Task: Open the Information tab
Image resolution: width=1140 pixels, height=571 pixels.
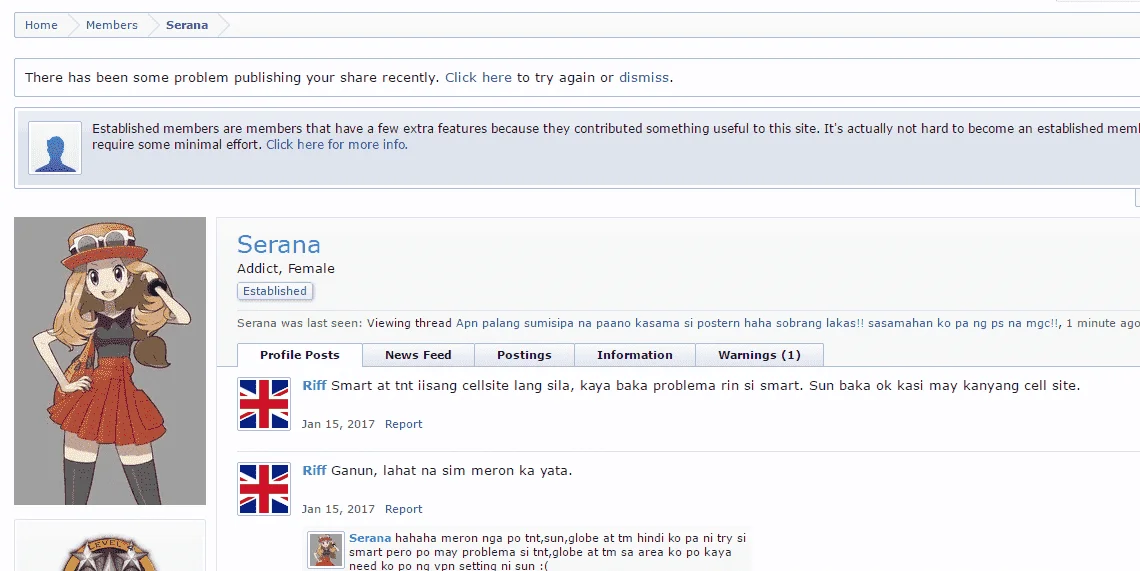Action: click(635, 355)
